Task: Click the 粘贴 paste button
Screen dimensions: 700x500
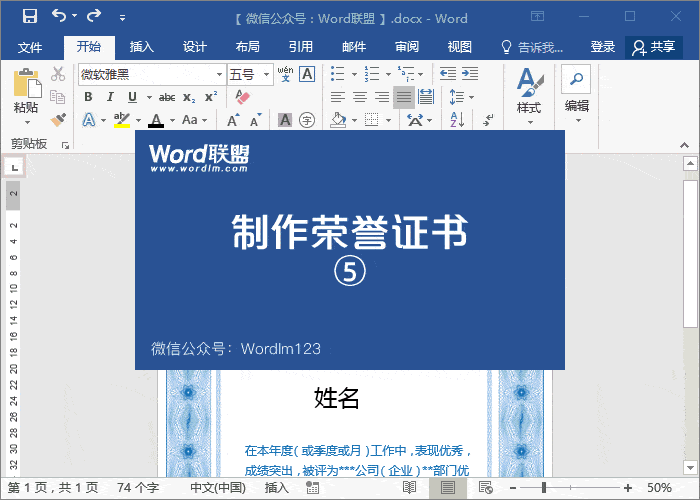Action: click(x=27, y=89)
